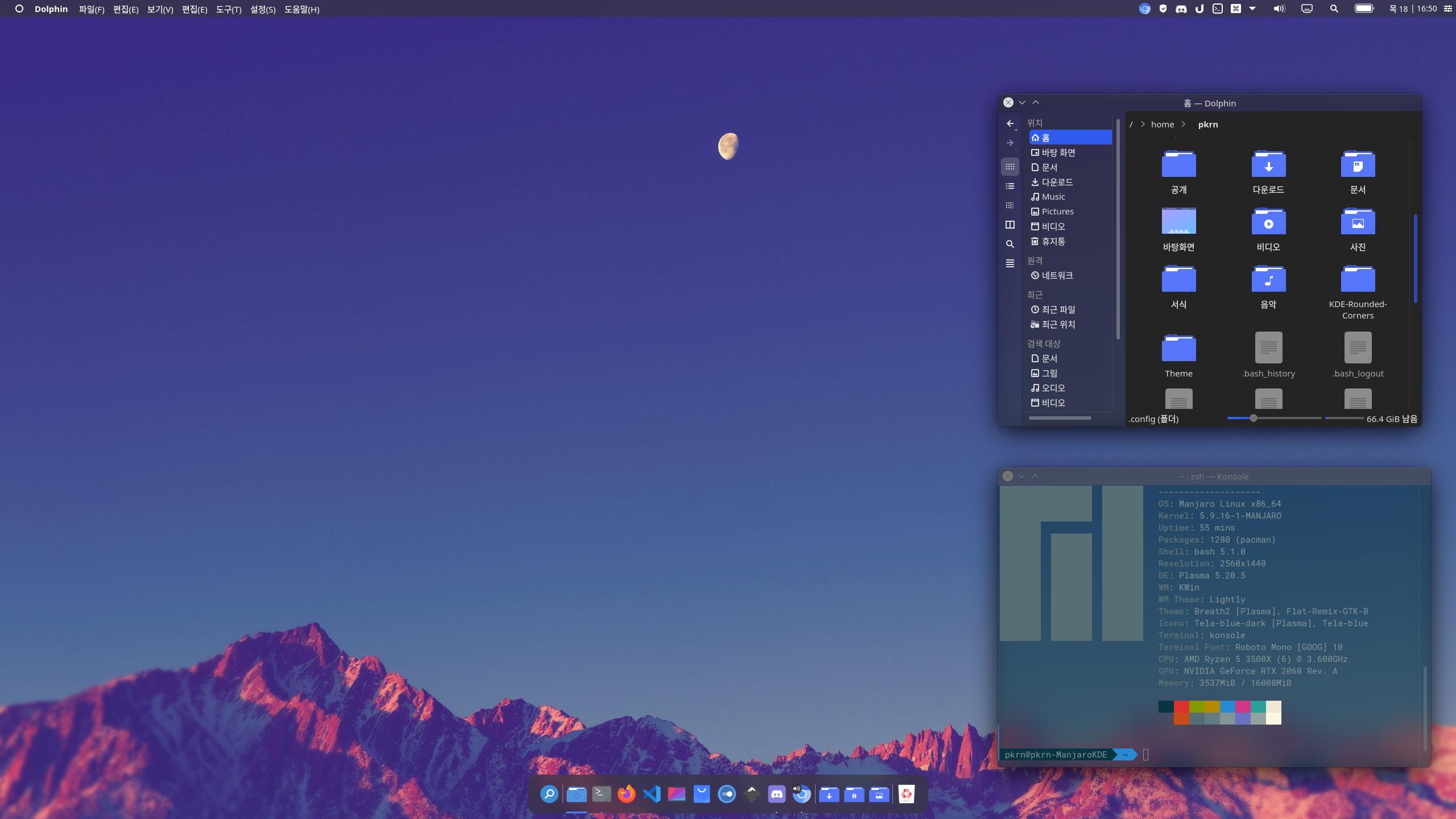The image size is (1456, 819).
Task: Select the 다운로드 folder in file view
Action: point(1268,164)
